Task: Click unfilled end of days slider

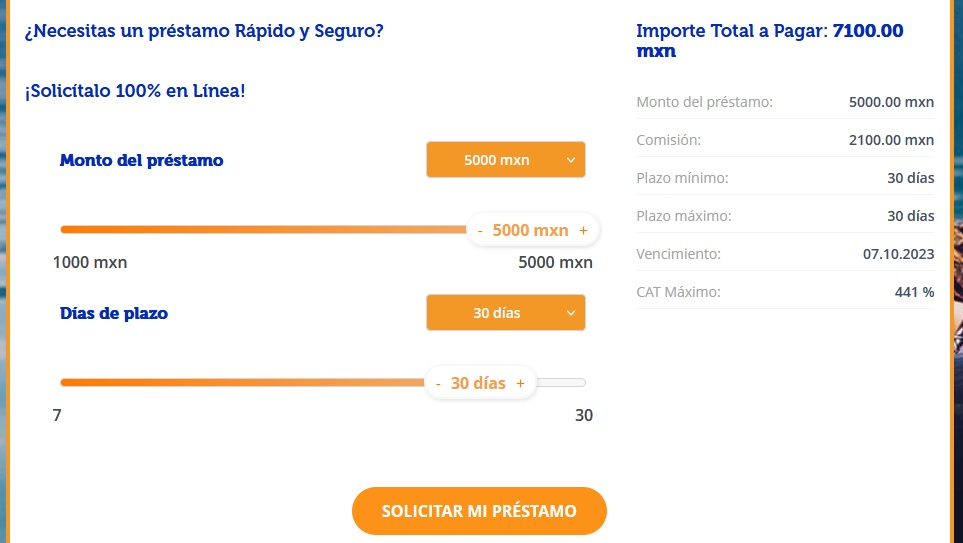Action: point(561,383)
